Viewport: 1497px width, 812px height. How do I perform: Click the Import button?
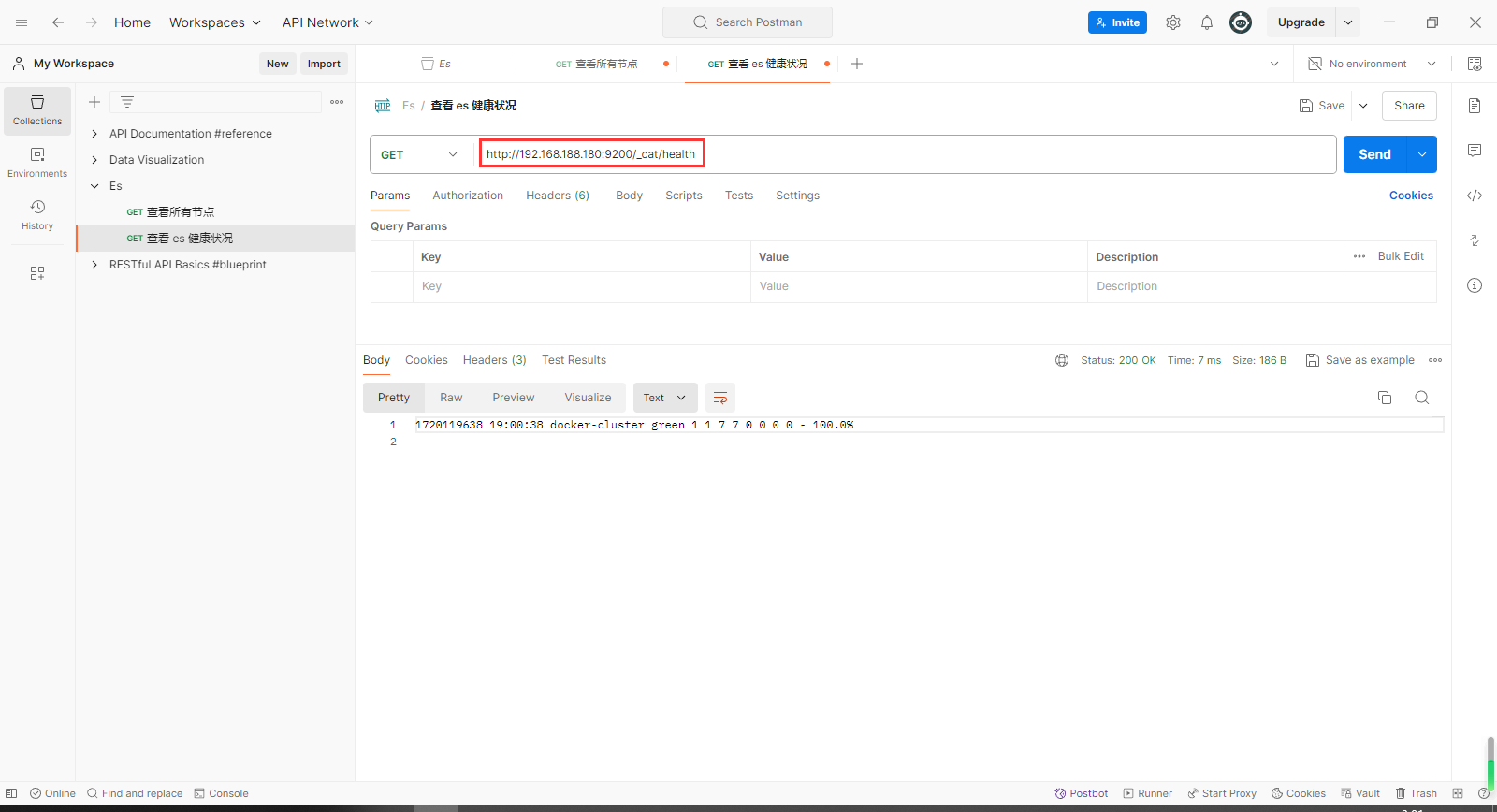pos(324,64)
